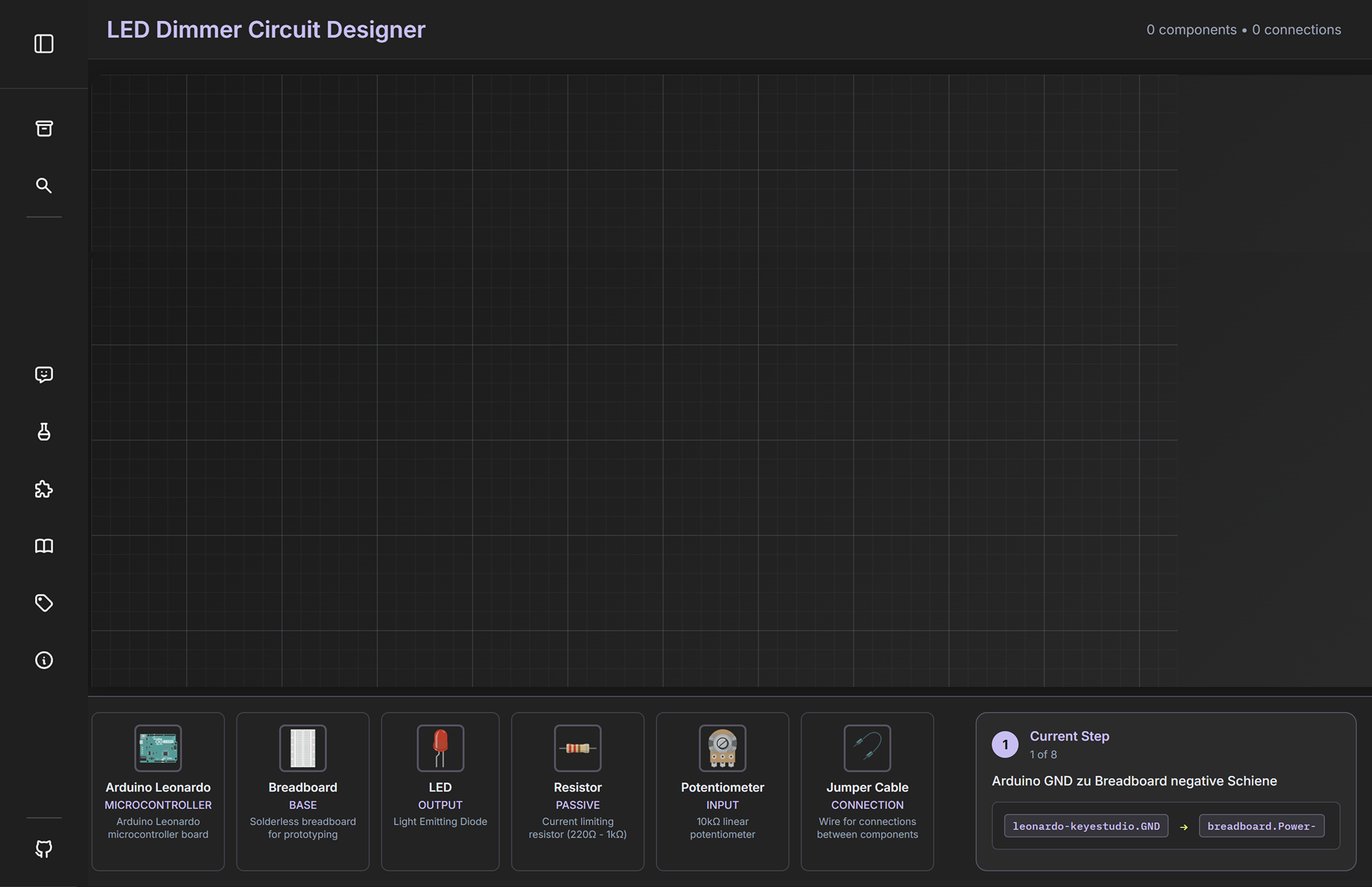1372x887 pixels.
Task: Toggle the sidebar panel icon
Action: point(44,44)
